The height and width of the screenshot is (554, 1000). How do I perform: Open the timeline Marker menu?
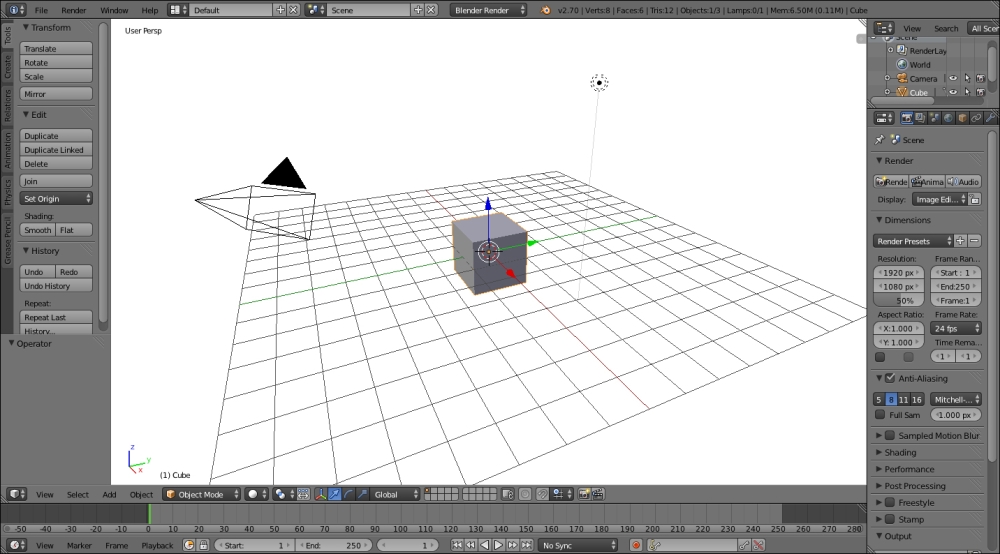tap(79, 545)
